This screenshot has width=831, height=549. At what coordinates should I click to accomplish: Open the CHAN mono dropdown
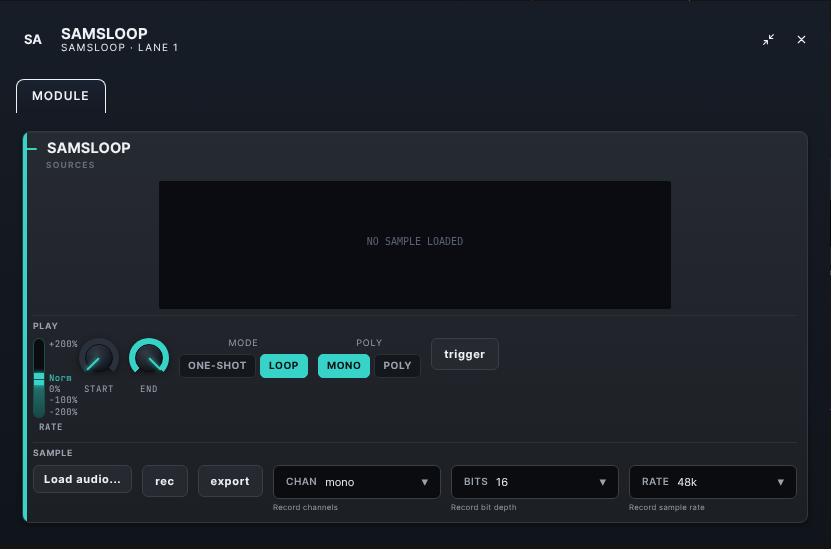(x=357, y=482)
